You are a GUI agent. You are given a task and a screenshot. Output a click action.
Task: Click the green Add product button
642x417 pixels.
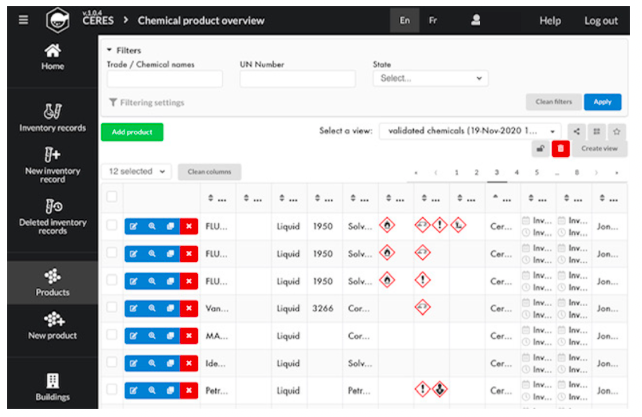coord(131,132)
